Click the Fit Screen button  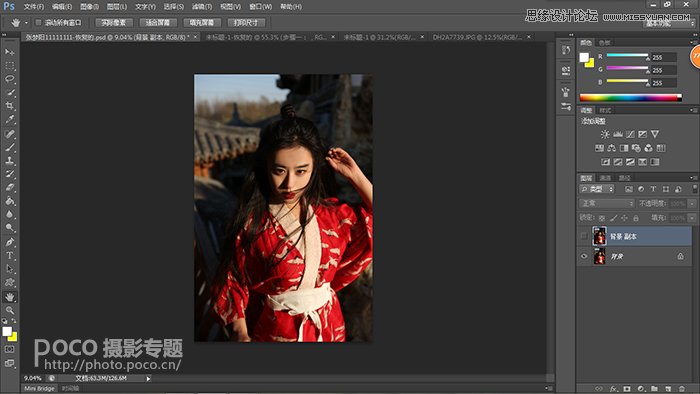[x=158, y=22]
